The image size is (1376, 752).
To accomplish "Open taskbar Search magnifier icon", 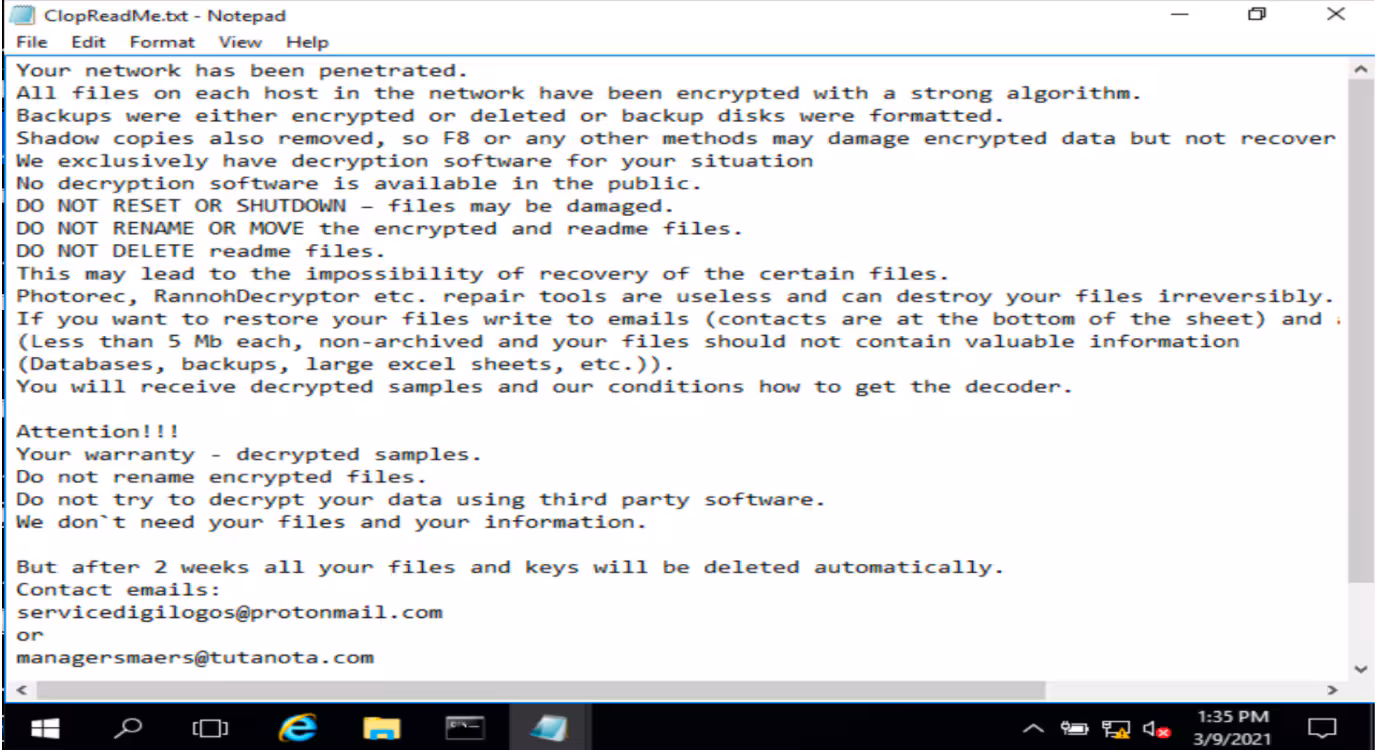I will click(128, 728).
